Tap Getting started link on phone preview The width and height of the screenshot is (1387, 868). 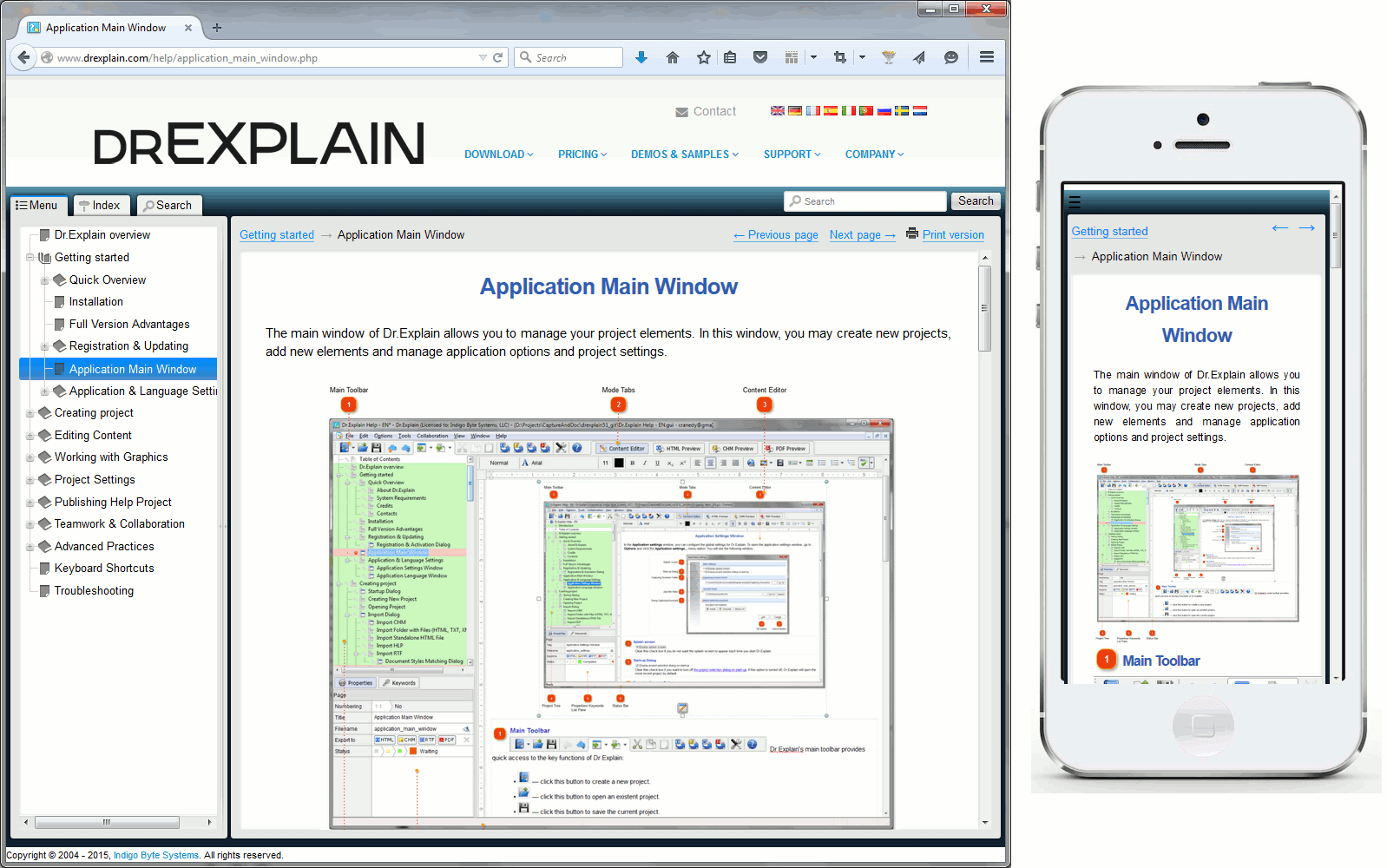pos(1109,232)
